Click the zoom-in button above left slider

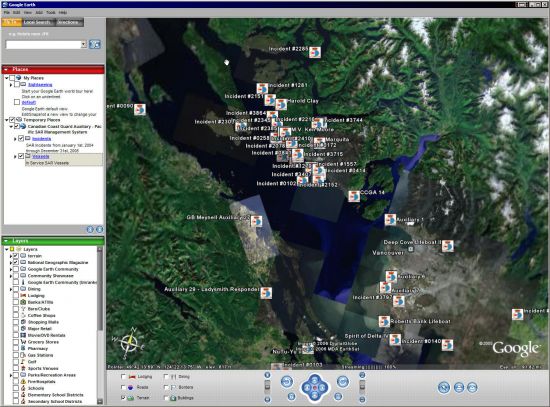coord(267,375)
